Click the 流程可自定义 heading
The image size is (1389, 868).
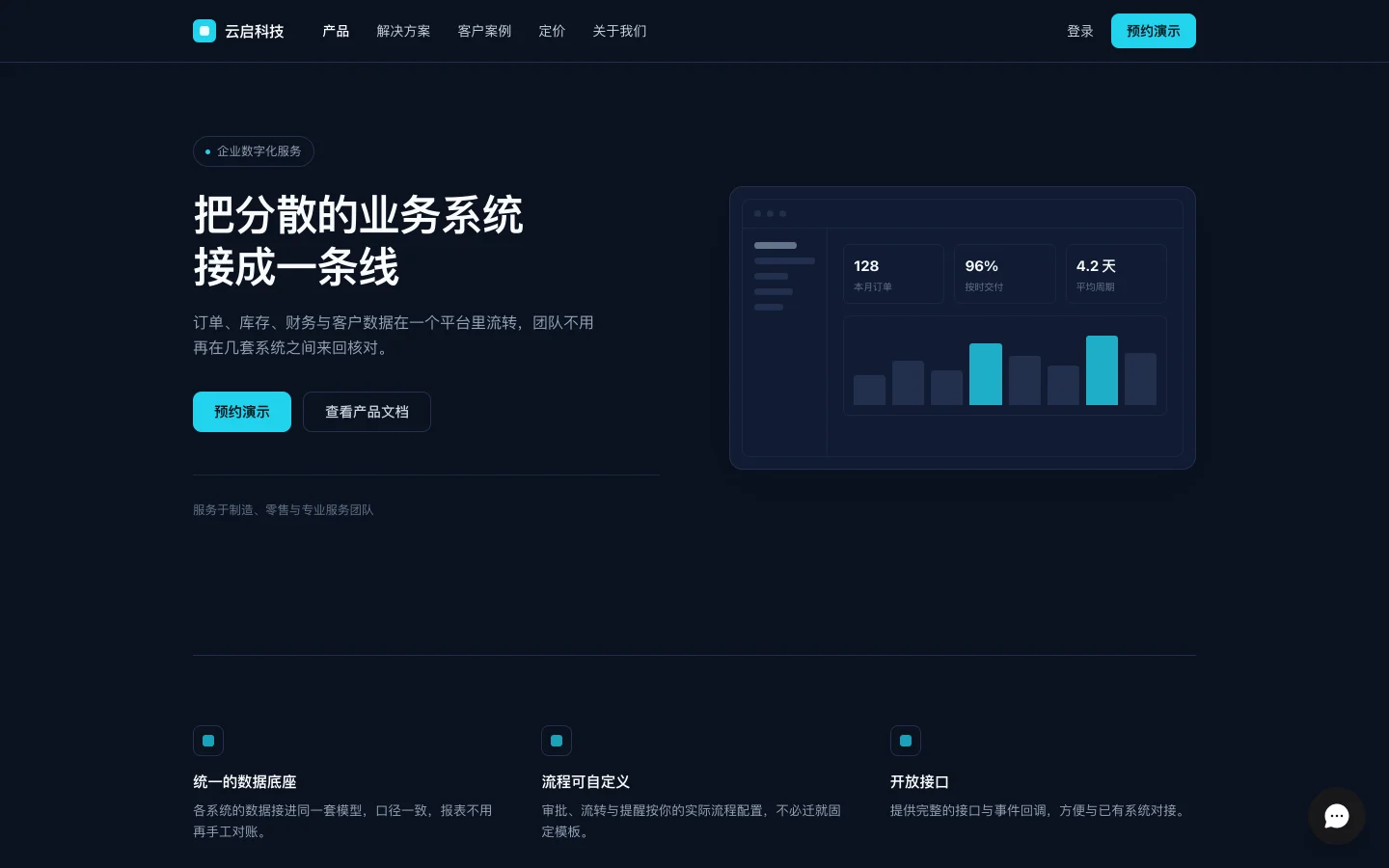[x=586, y=781]
